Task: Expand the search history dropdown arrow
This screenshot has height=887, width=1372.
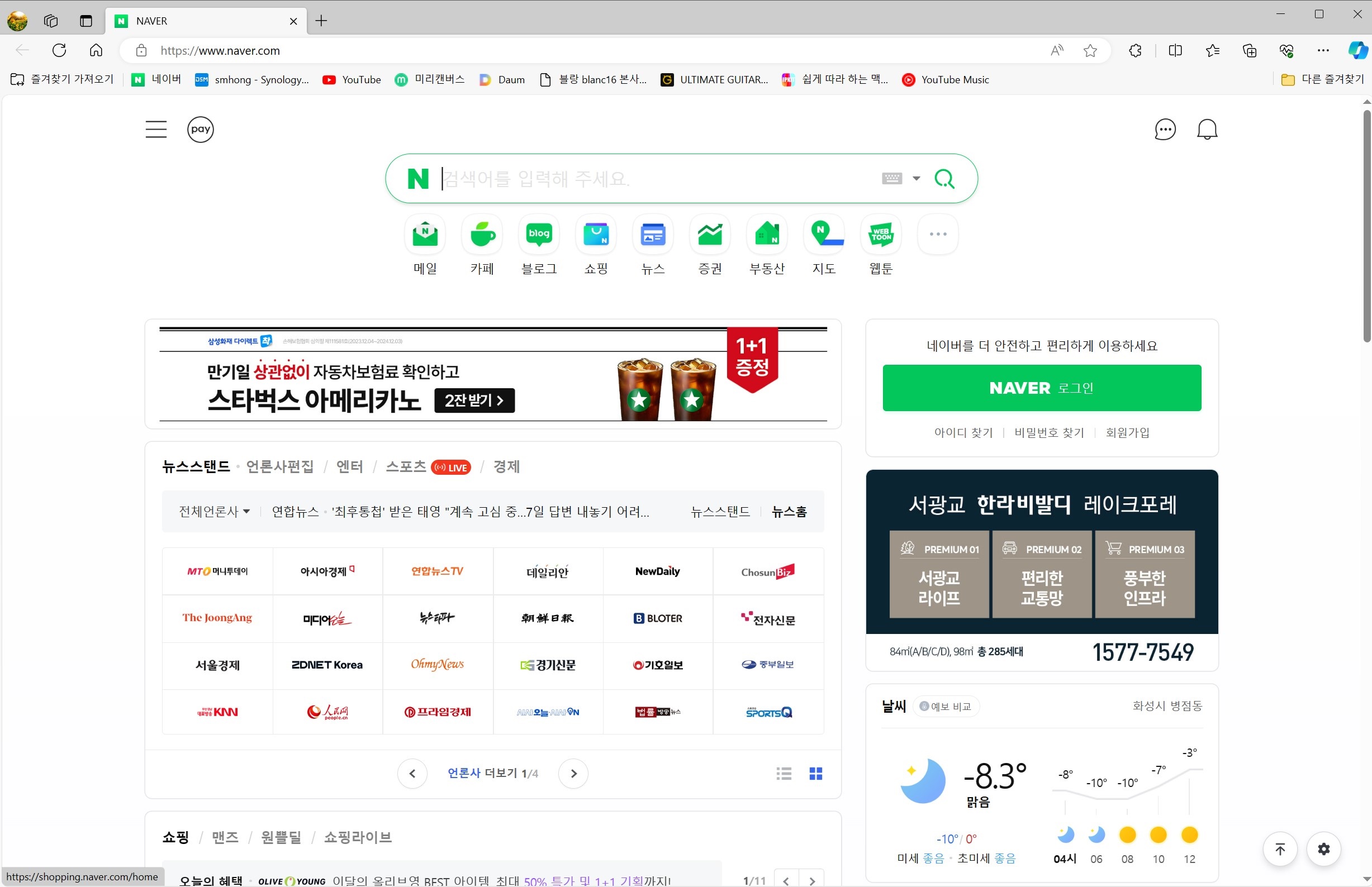Action: click(x=916, y=179)
